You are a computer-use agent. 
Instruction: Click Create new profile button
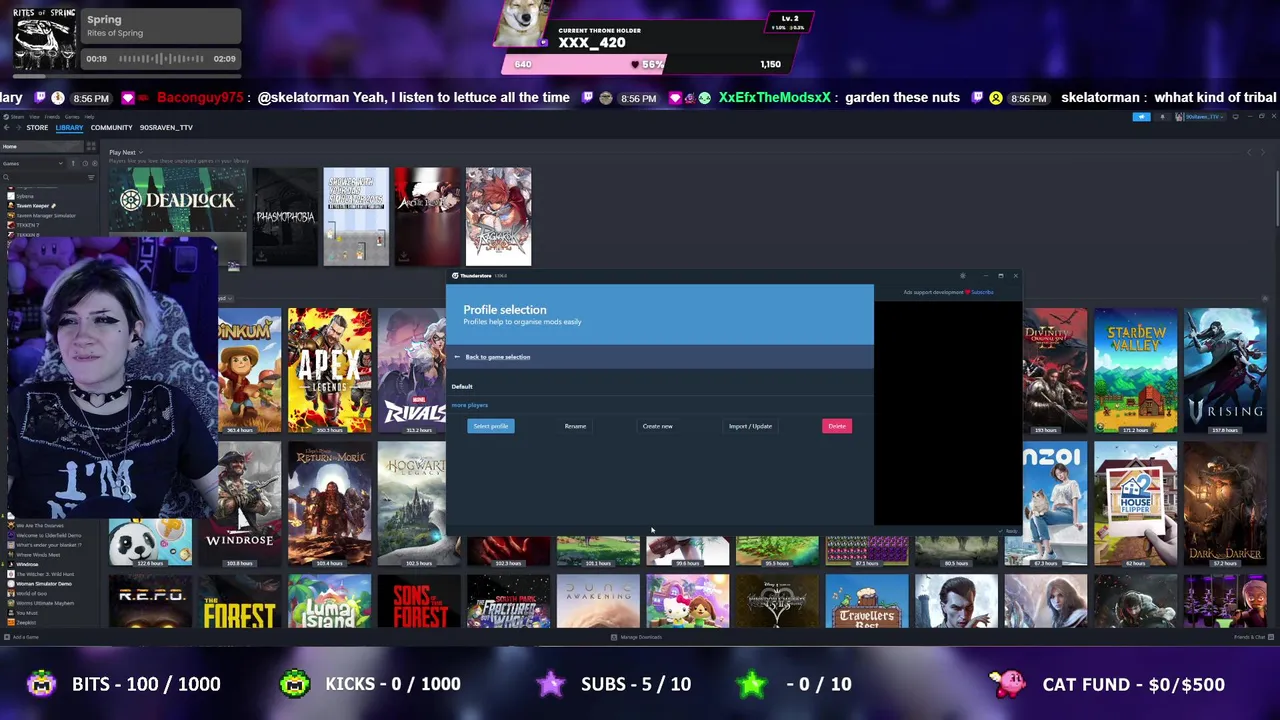657,426
